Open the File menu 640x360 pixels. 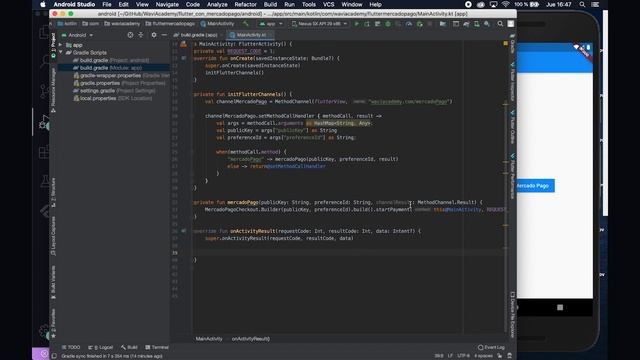[107, 4]
